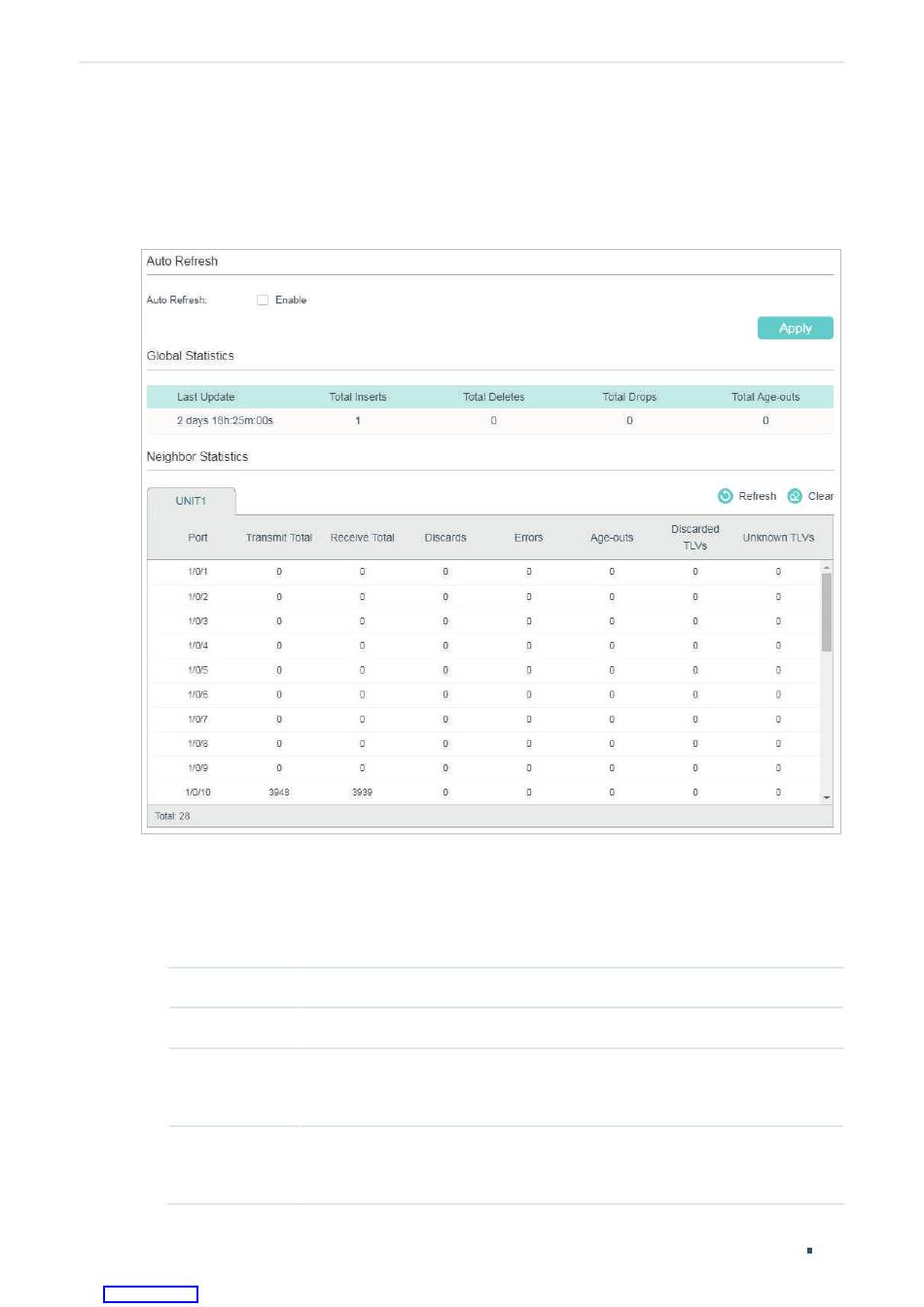Click the circular Clear icon
This screenshot has height=1307, width=924.
795,496
